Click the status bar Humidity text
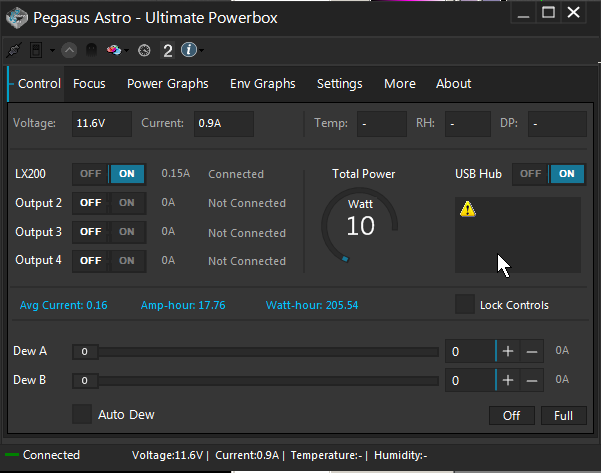This screenshot has width=601, height=473. (401, 455)
